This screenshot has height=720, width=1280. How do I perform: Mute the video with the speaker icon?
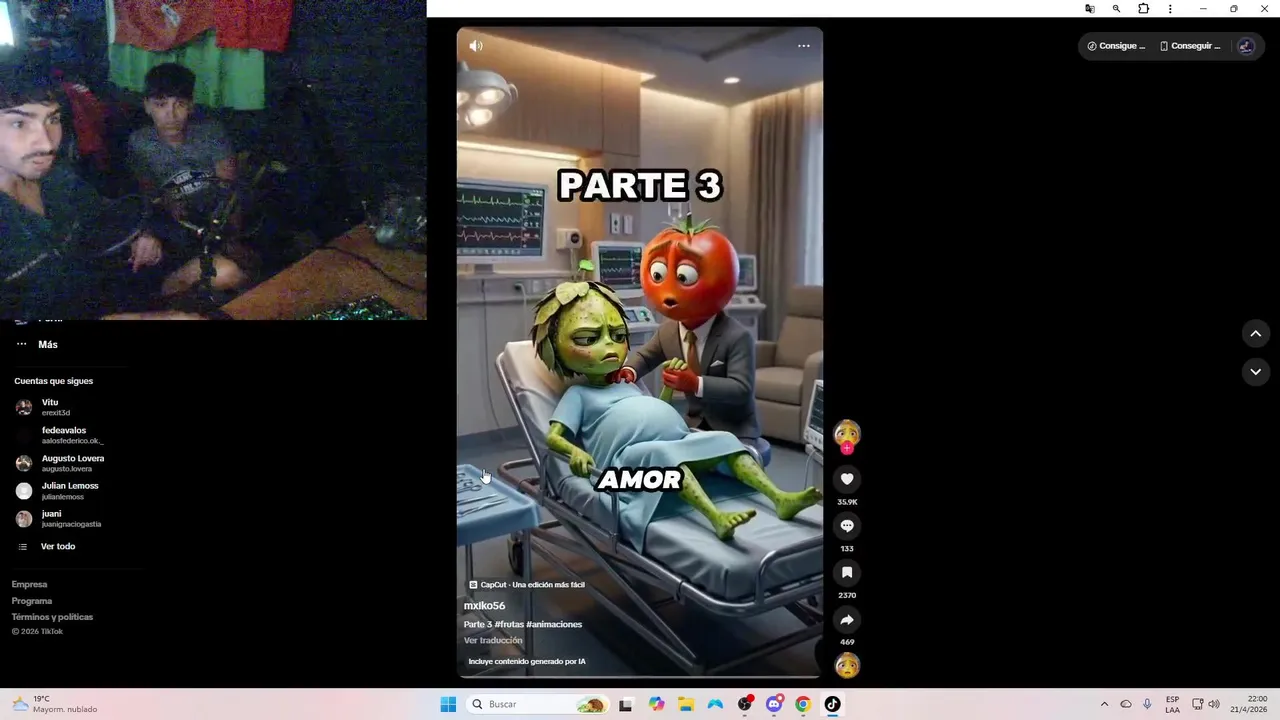click(x=476, y=46)
